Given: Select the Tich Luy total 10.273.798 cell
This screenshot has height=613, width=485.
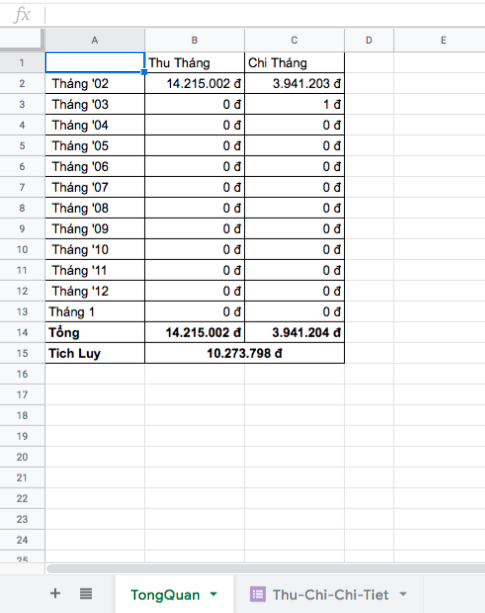Looking at the screenshot, I should [x=244, y=353].
